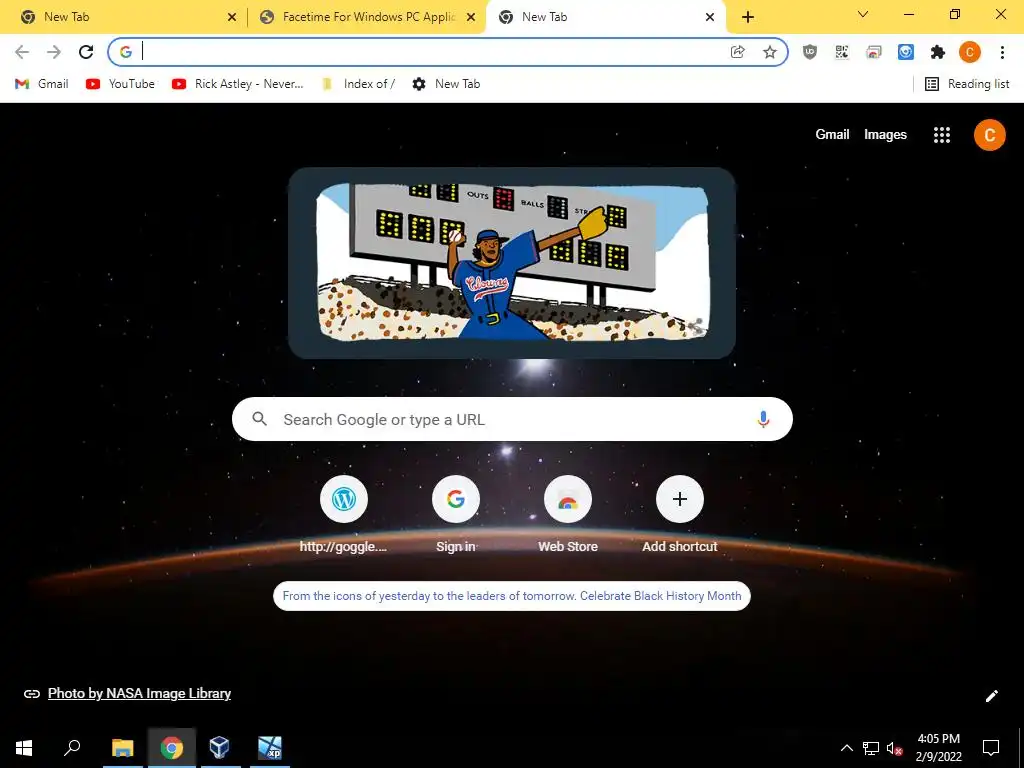The width and height of the screenshot is (1024, 768).
Task: Open the blue shield extension icon
Action: pos(906,52)
